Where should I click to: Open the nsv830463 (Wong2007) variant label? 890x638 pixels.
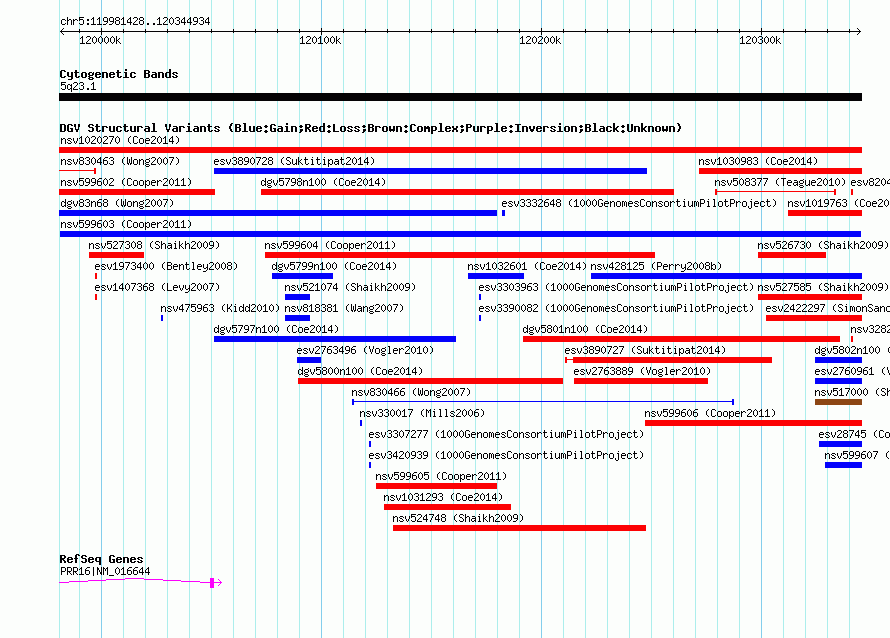tap(120, 161)
